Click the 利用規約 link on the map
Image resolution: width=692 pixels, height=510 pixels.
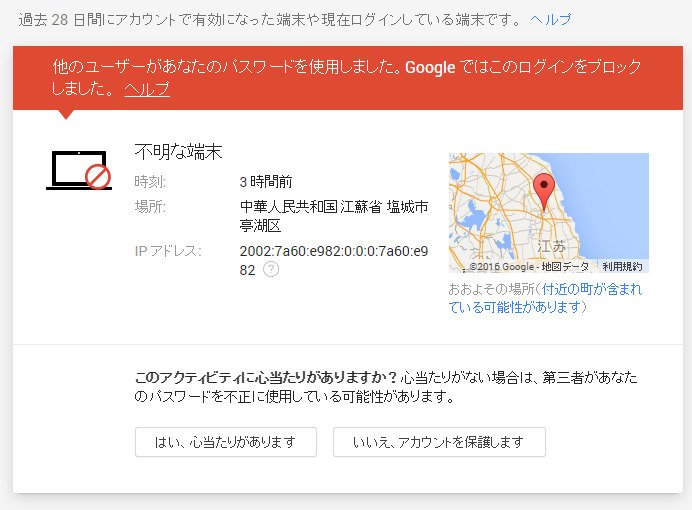[x=623, y=267]
